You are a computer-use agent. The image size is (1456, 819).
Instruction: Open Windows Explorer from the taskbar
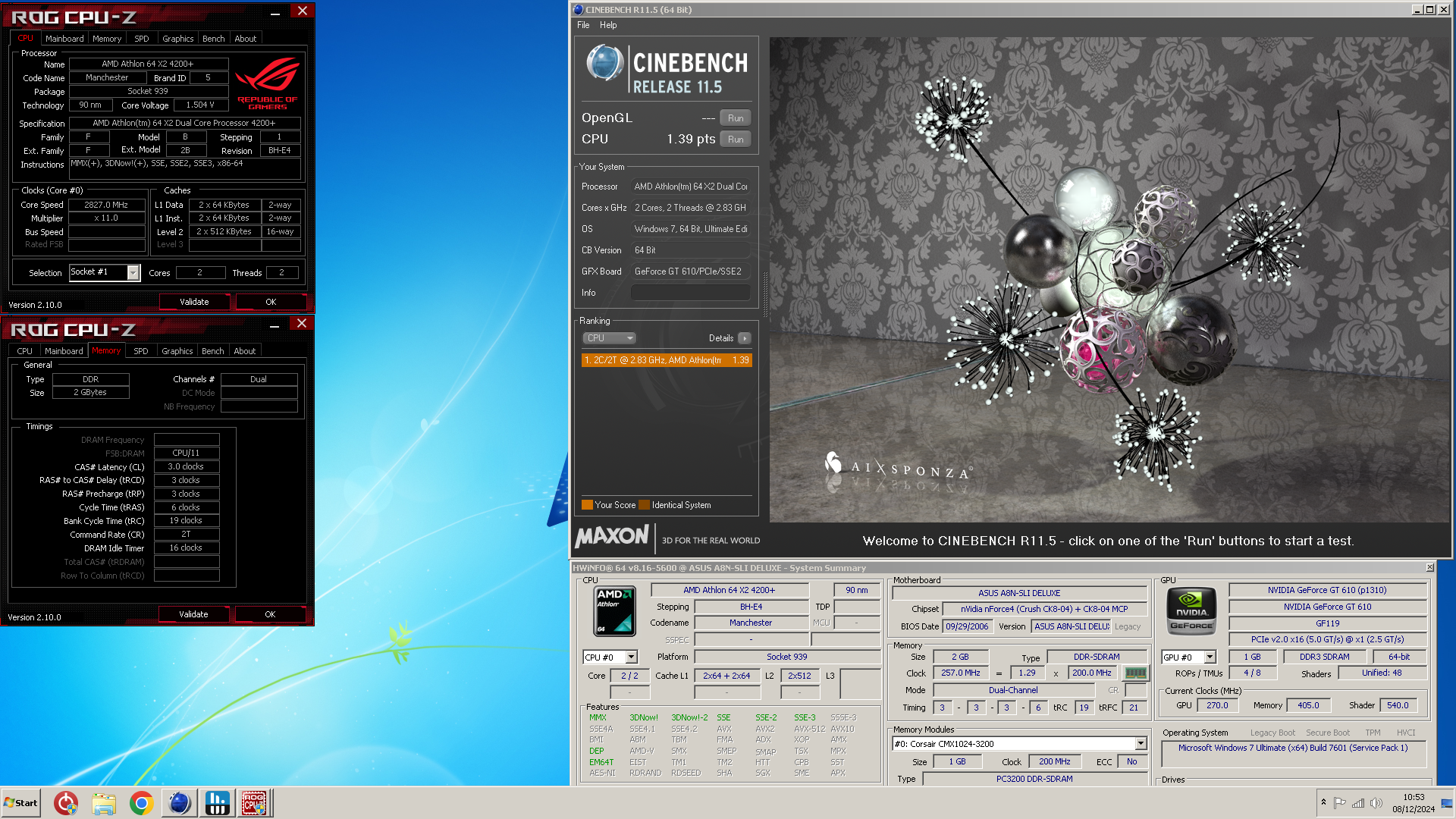coord(104,803)
